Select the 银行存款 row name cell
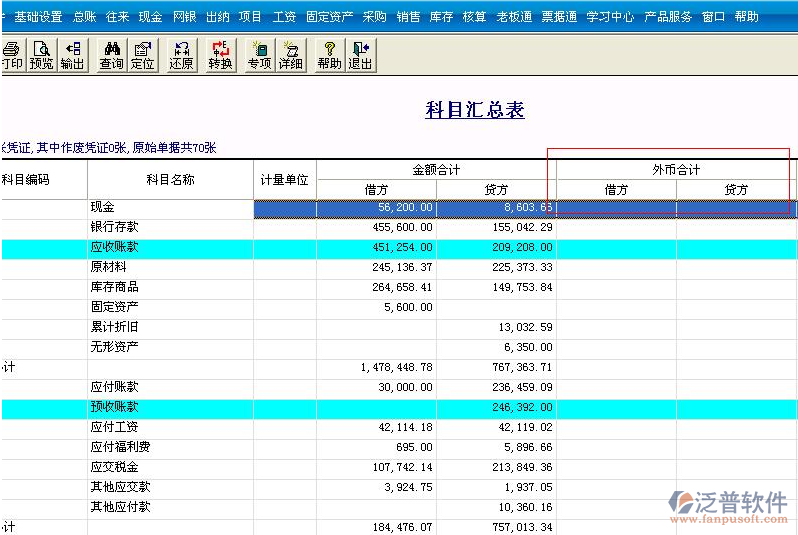 tap(114, 228)
